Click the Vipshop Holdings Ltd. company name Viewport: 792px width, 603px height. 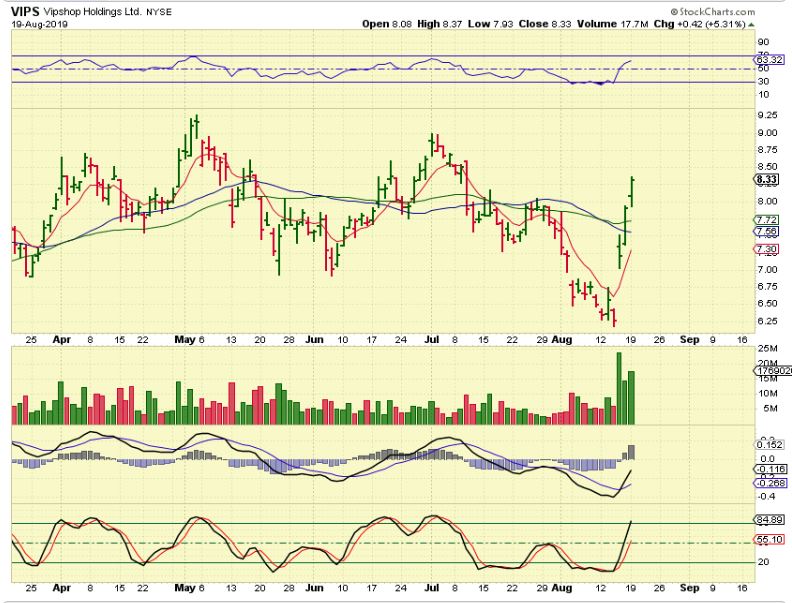(92, 12)
